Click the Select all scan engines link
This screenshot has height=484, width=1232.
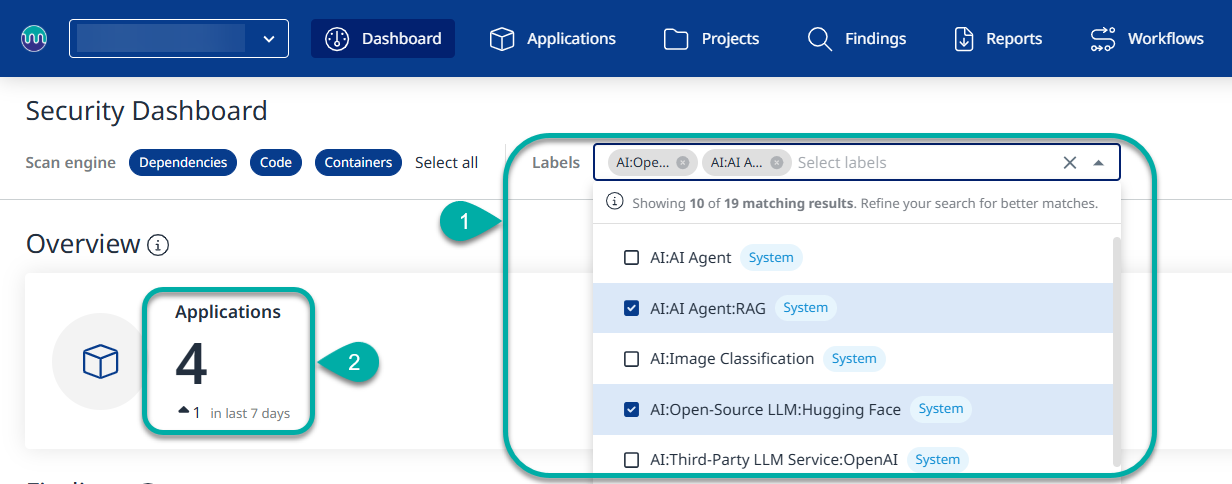click(x=446, y=163)
